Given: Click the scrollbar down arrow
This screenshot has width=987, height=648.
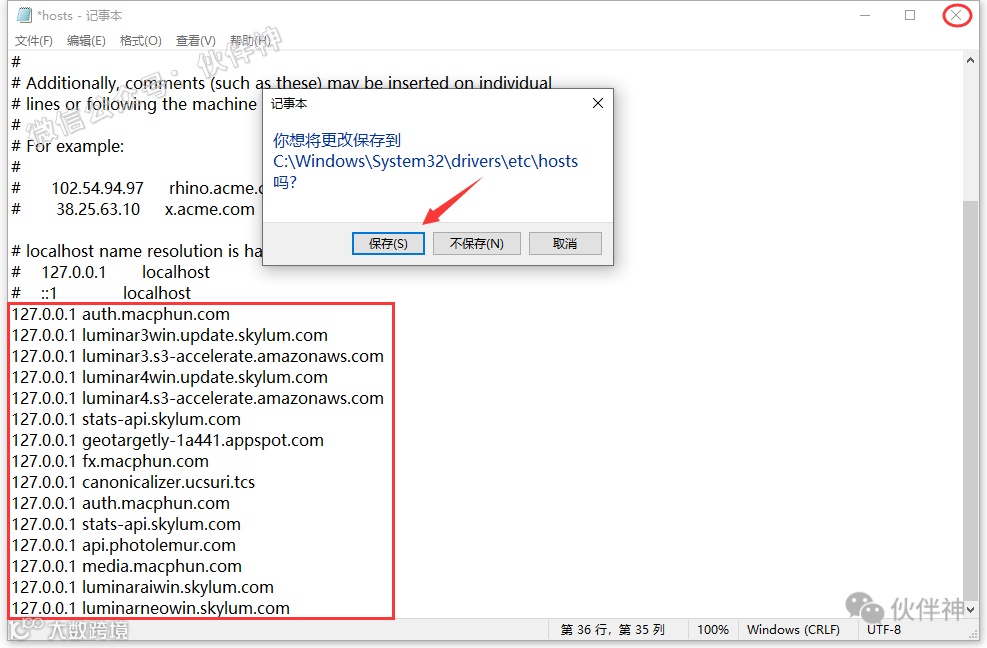Looking at the screenshot, I should pyautogui.click(x=970, y=609).
